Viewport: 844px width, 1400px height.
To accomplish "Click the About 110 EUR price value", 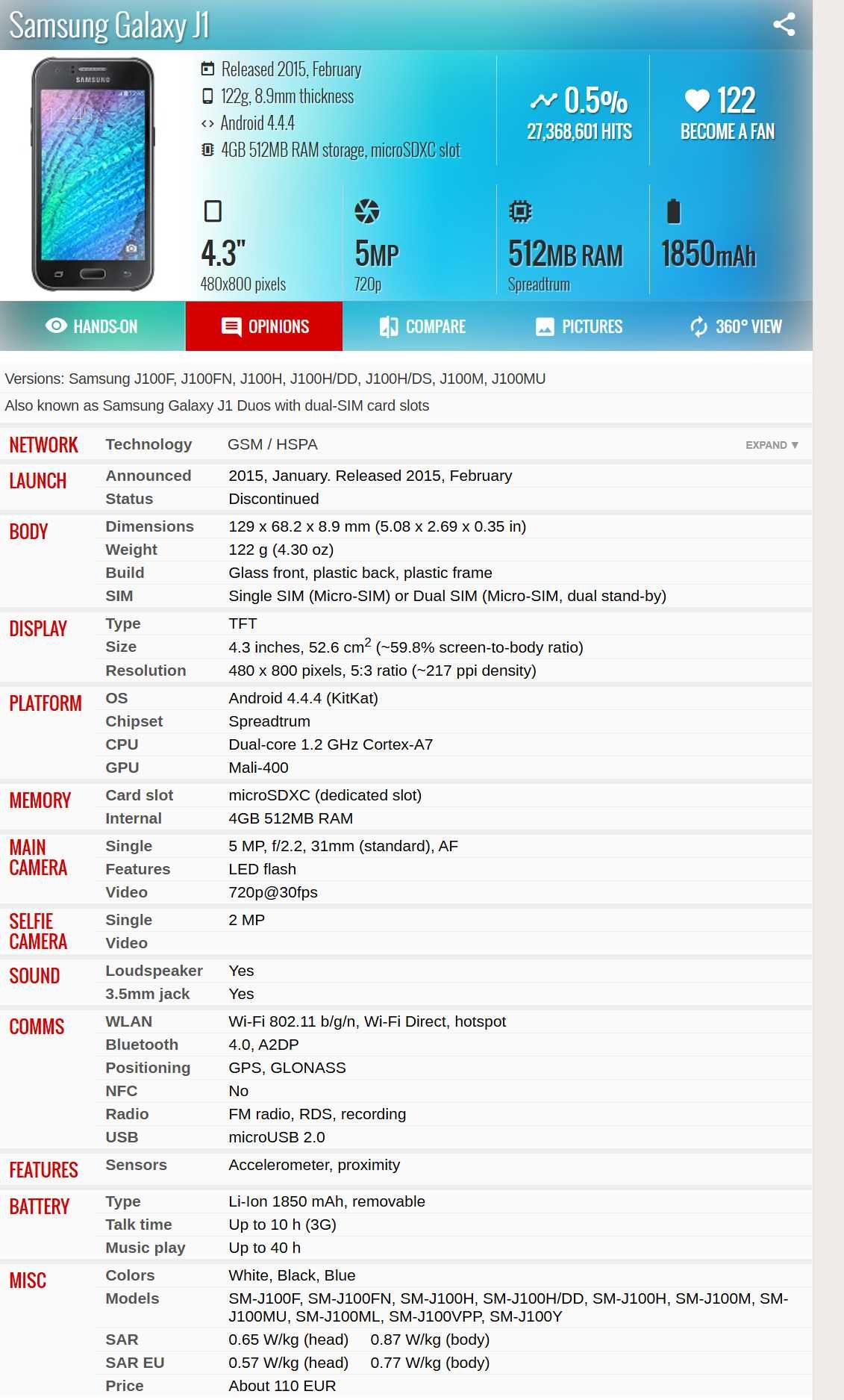I will [x=282, y=1386].
